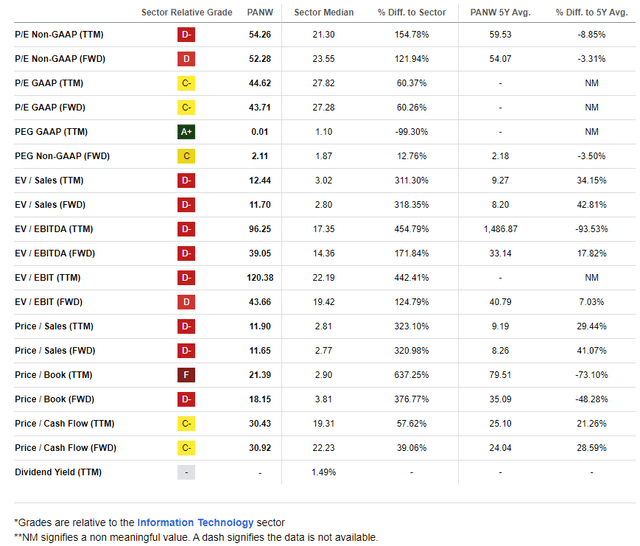Click the -93.53% diff to 5Y average
The height and width of the screenshot is (546, 640).
click(x=591, y=229)
